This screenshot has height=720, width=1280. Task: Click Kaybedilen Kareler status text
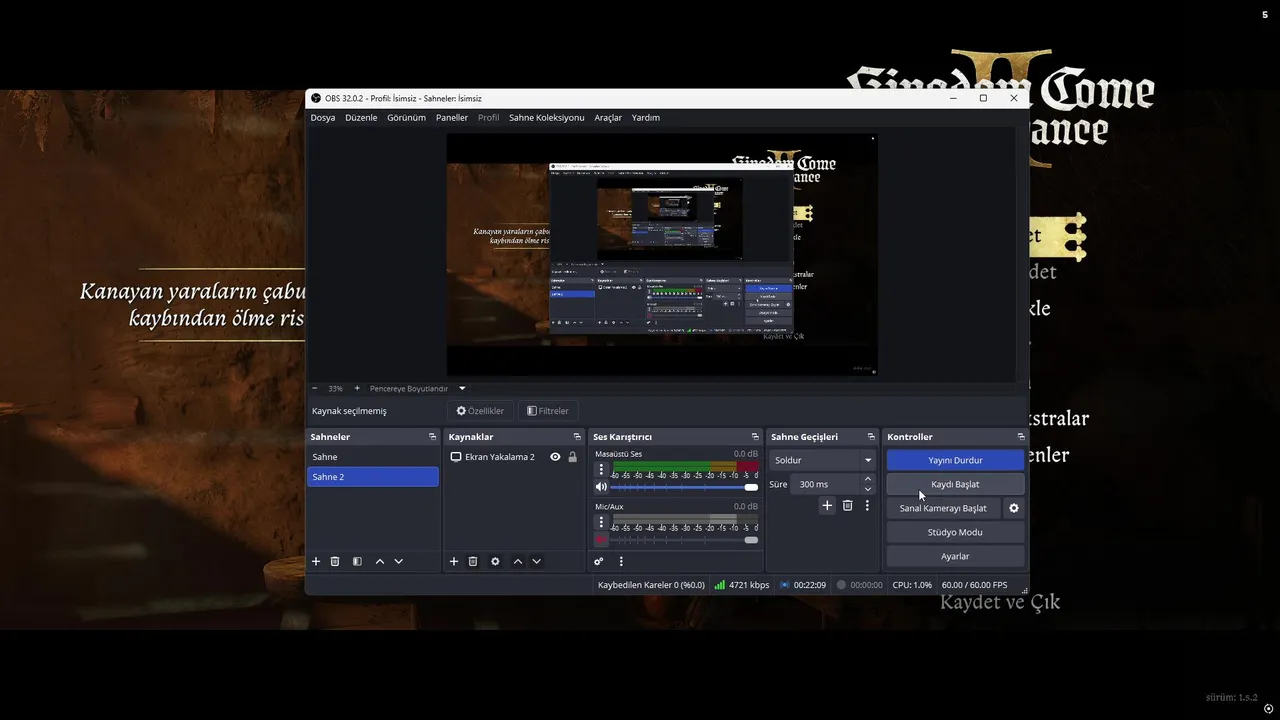click(651, 585)
